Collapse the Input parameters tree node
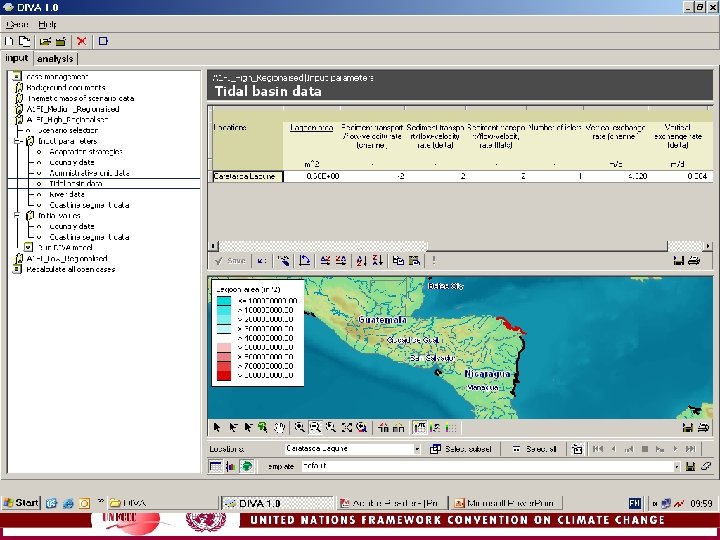The height and width of the screenshot is (540, 720). coord(17,141)
